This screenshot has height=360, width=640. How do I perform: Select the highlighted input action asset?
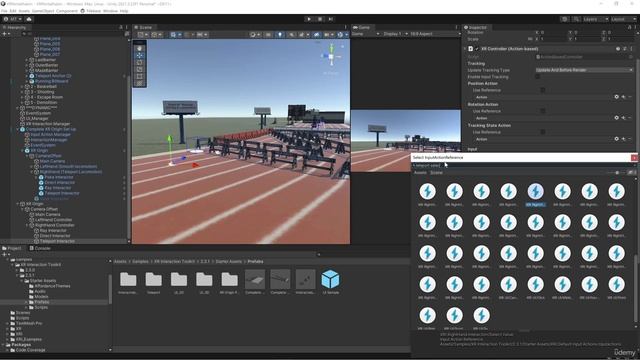coord(536,194)
